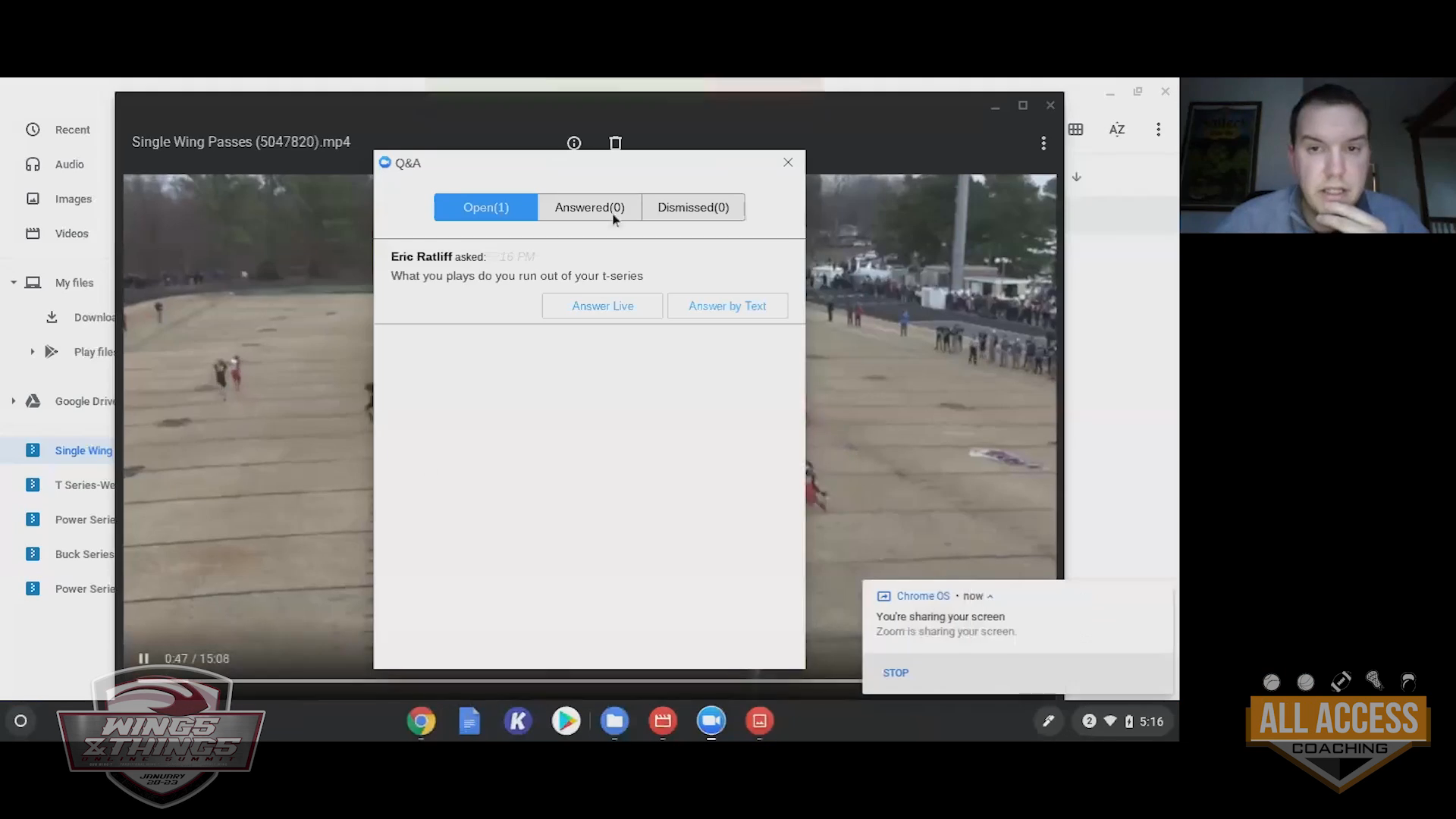Viewport: 1456px width, 819px height.
Task: Expand the Google Drive tree
Action: coord(14,401)
